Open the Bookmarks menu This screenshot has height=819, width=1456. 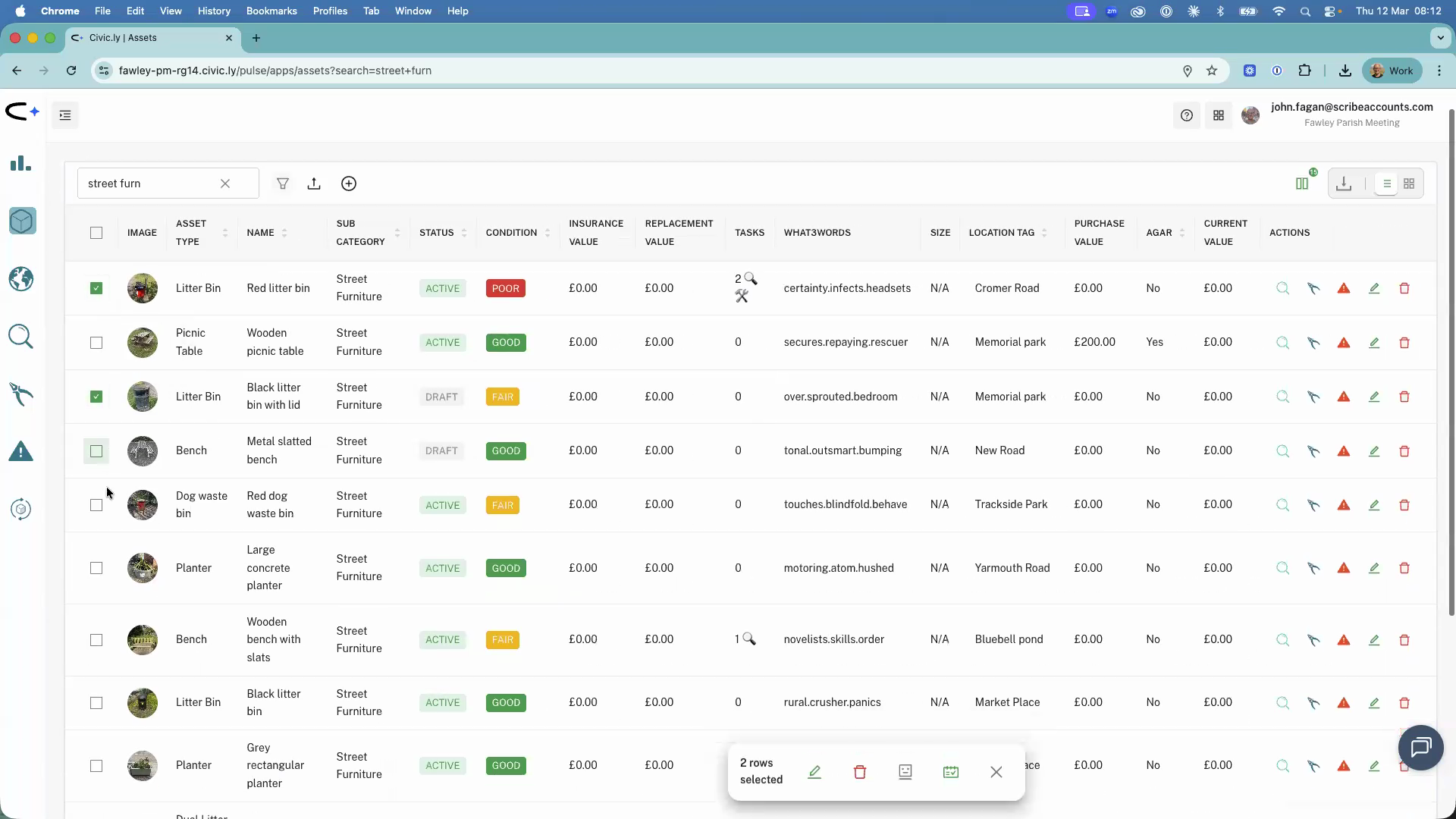click(x=271, y=11)
